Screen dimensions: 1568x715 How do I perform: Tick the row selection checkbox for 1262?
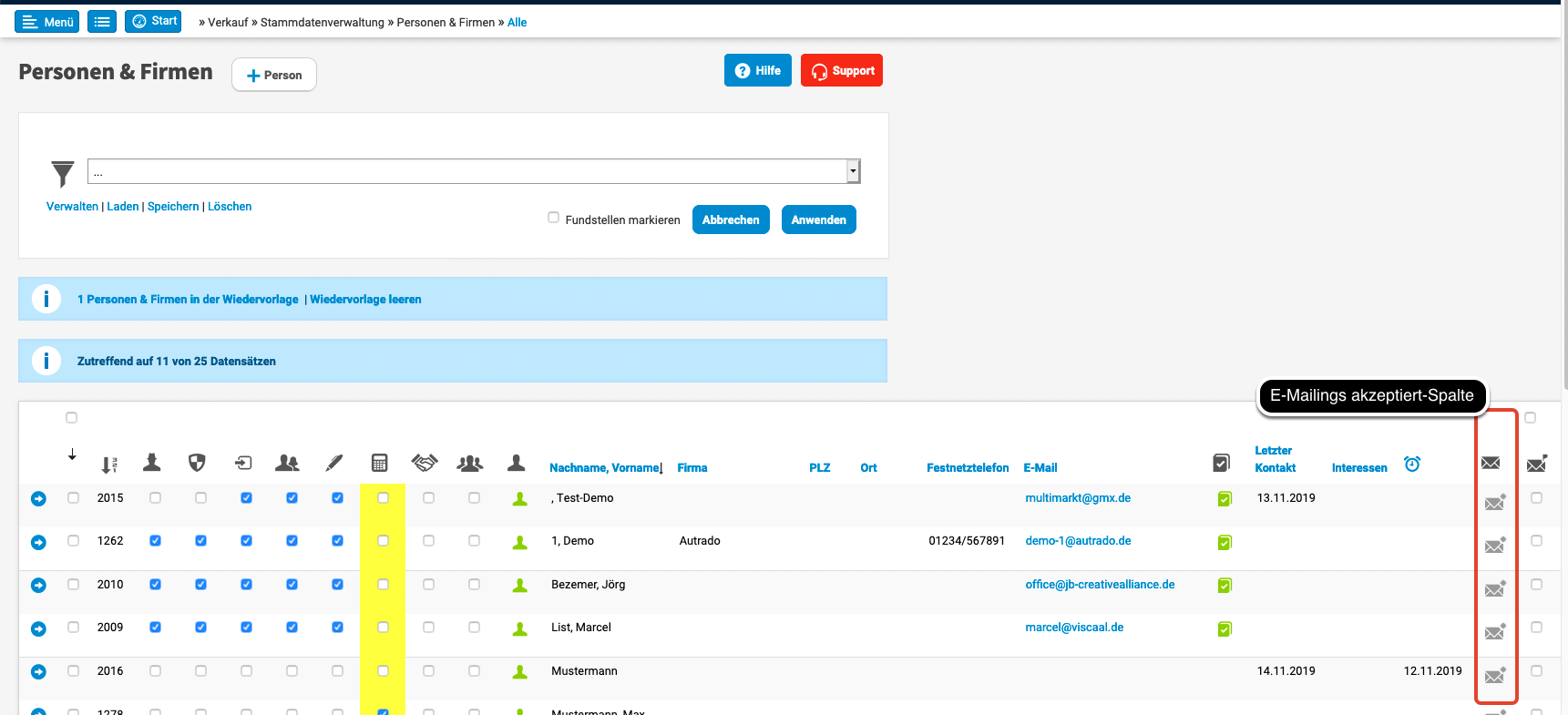click(74, 541)
